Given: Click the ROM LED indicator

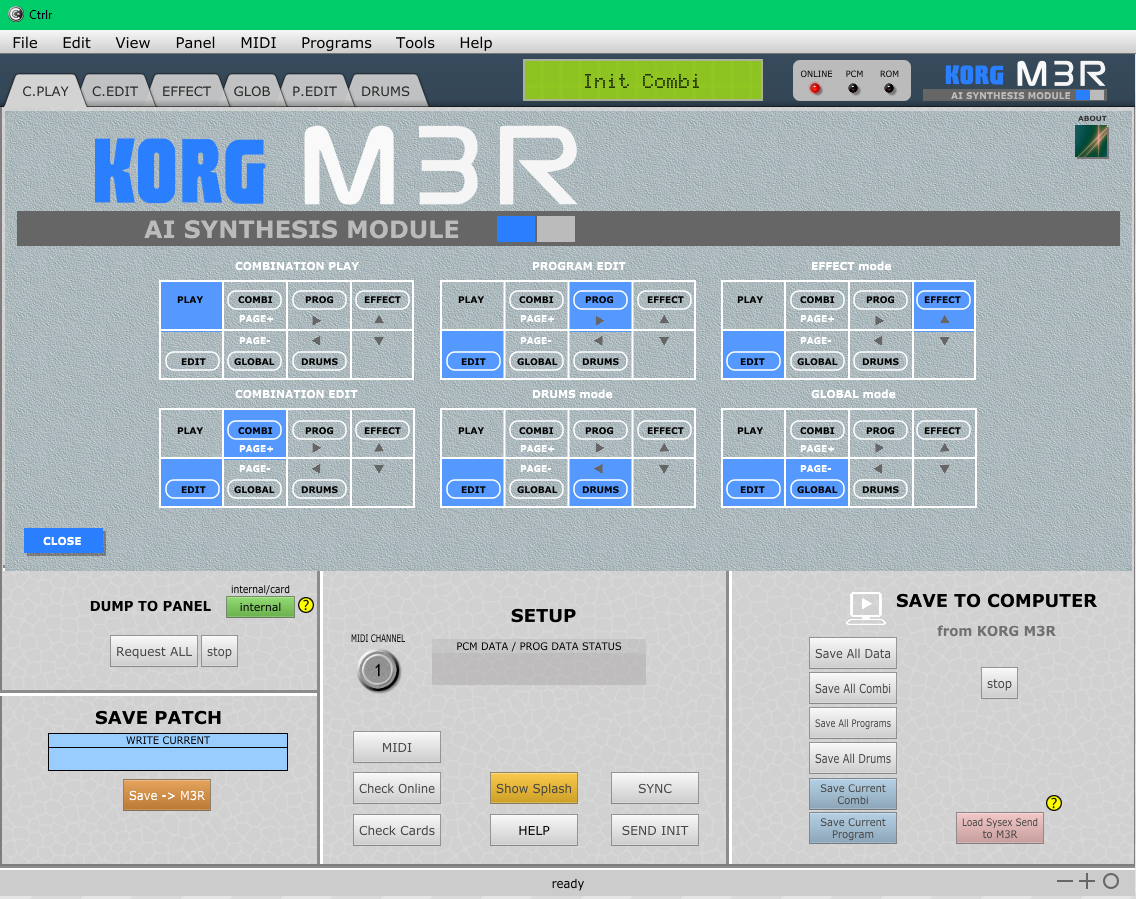Looking at the screenshot, I should 889,88.
